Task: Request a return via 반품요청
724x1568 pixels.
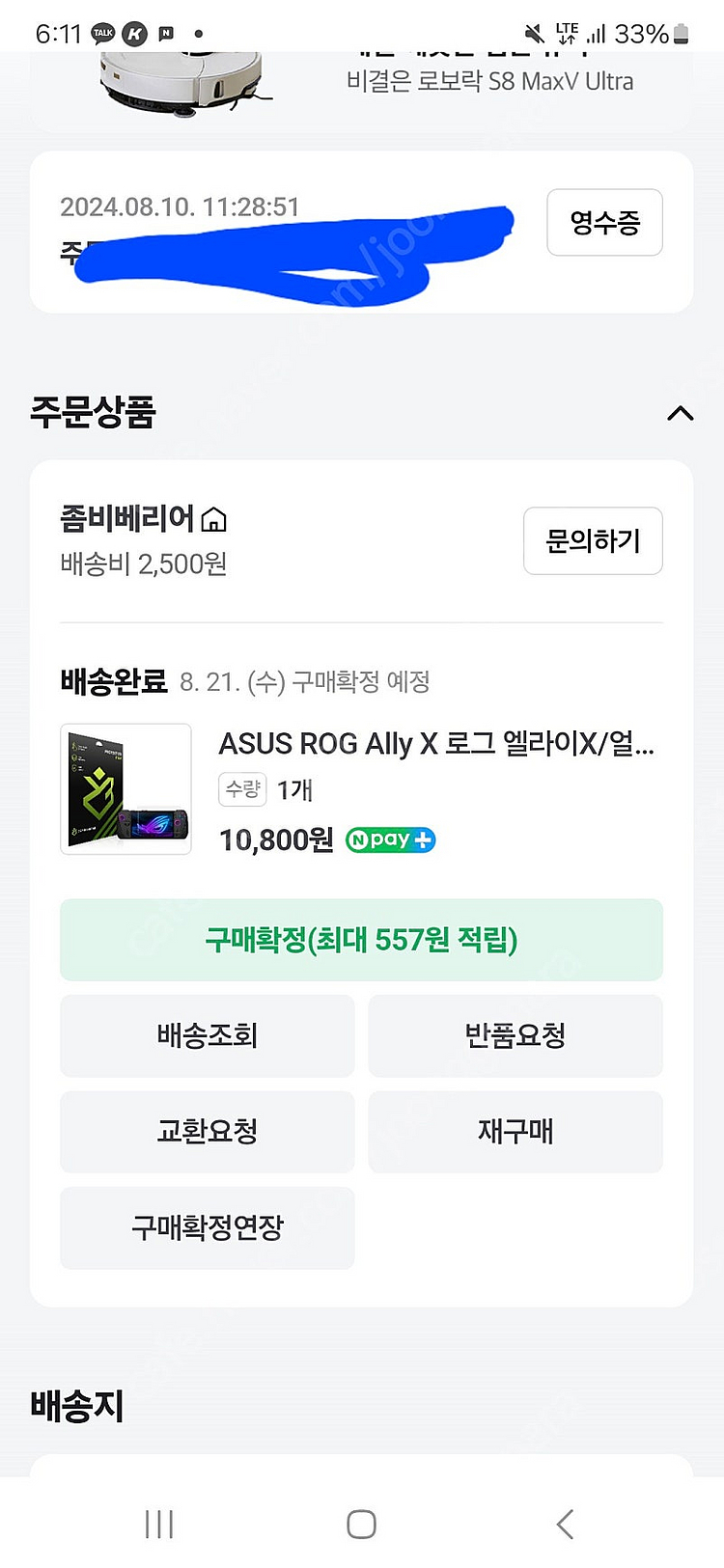Action: click(x=515, y=1035)
